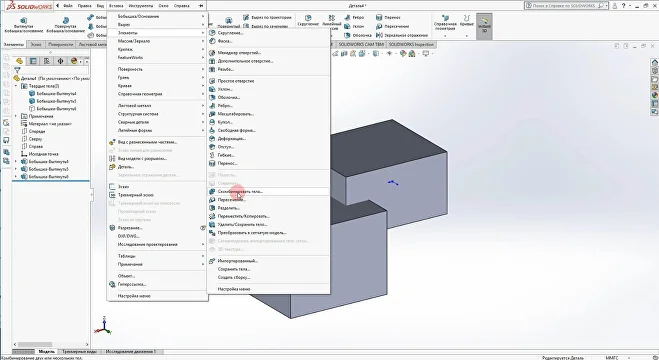Click Настройка меню in Elements submenu
The image size is (659, 360).
(268, 289)
